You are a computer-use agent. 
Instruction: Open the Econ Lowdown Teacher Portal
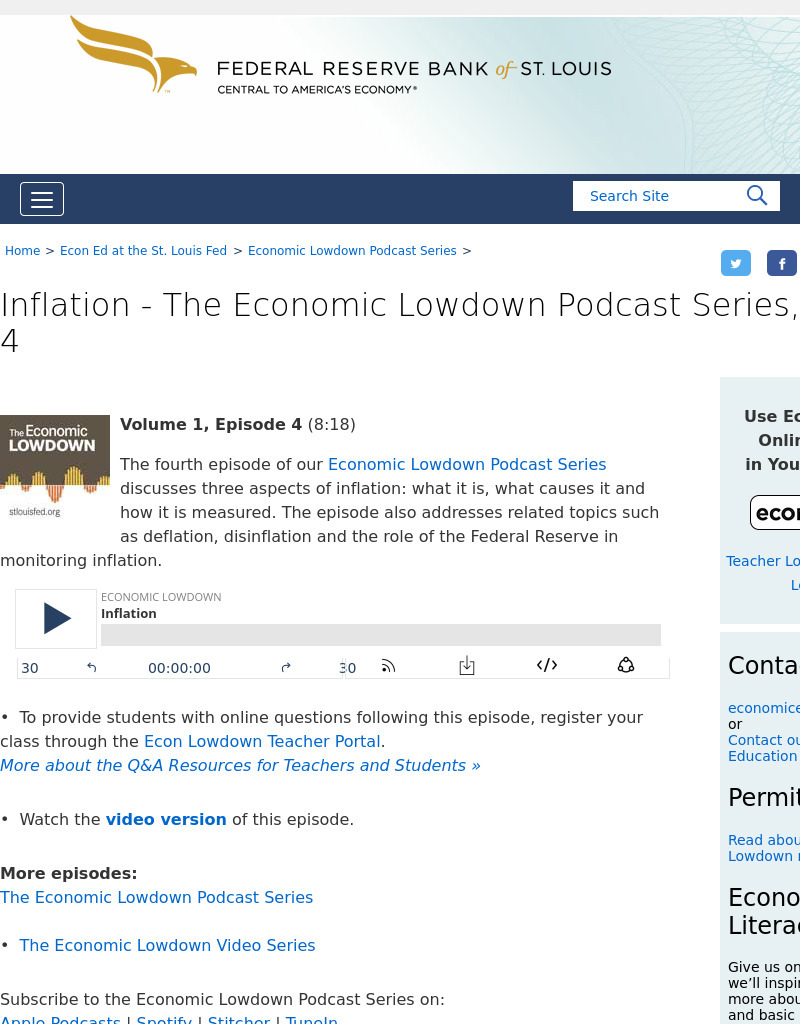click(262, 741)
